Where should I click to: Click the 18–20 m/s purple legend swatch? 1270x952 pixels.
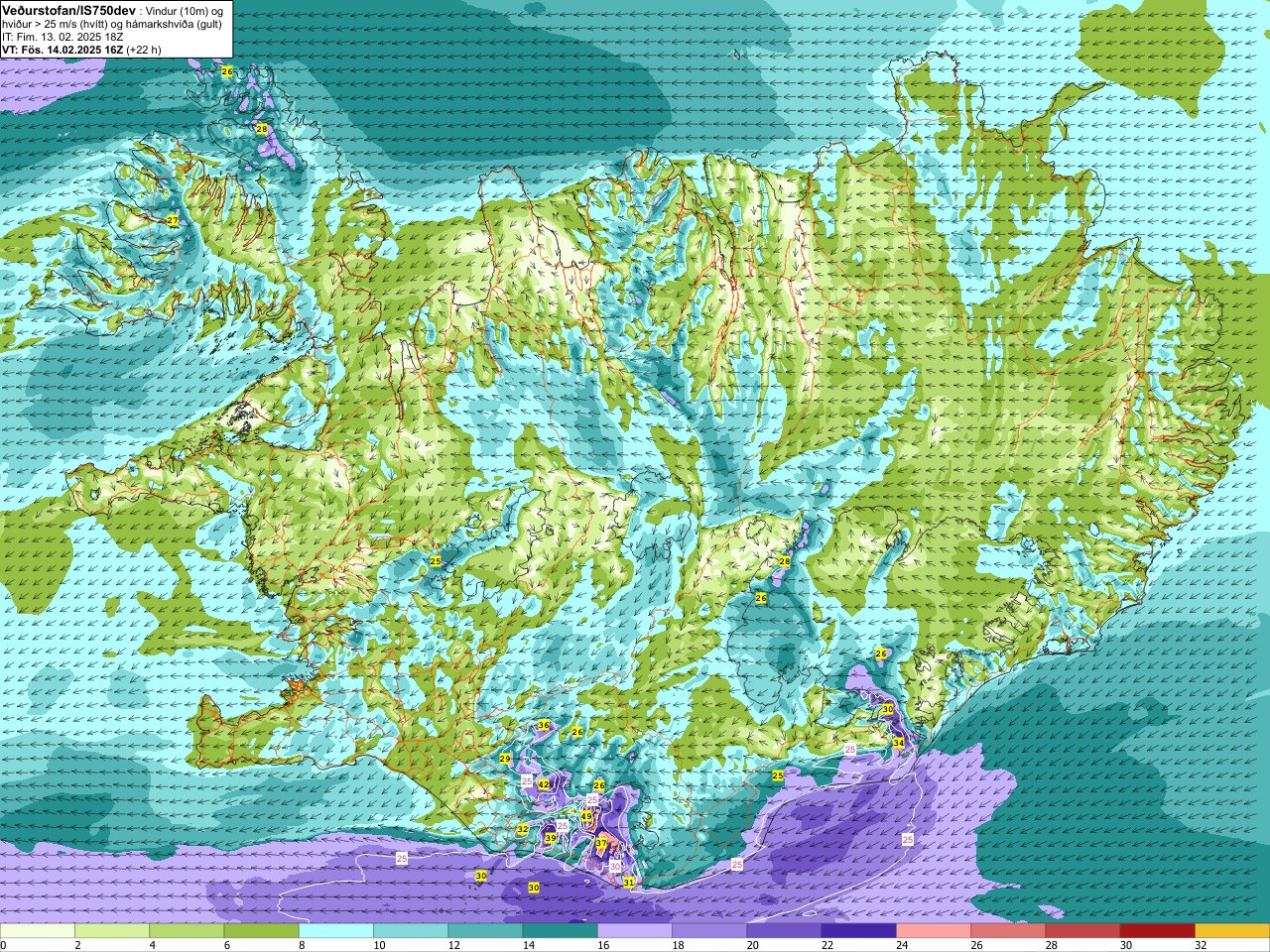tap(709, 931)
